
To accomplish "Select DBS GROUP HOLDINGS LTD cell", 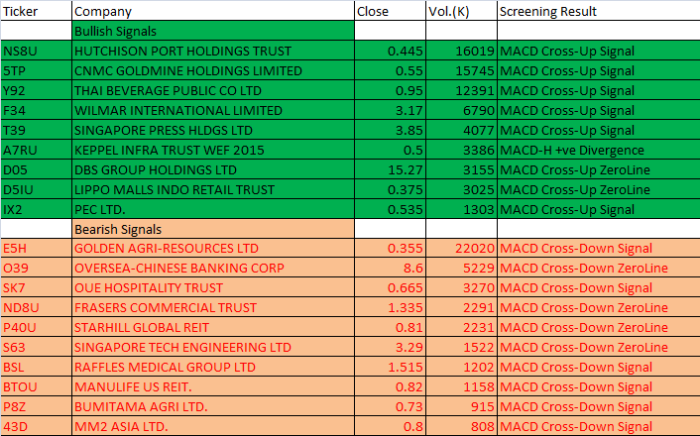I will click(x=213, y=170).
